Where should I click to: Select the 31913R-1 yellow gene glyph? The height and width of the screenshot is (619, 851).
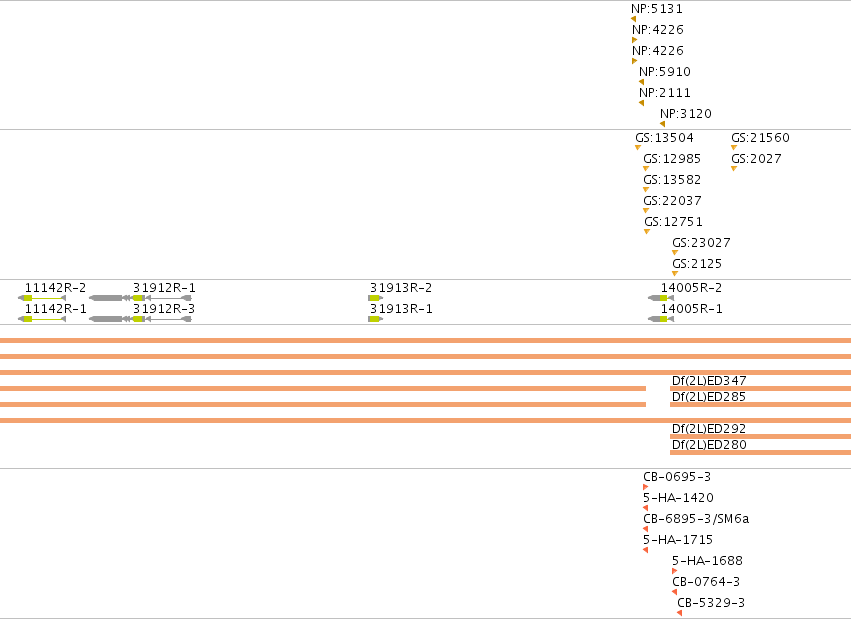point(376,319)
